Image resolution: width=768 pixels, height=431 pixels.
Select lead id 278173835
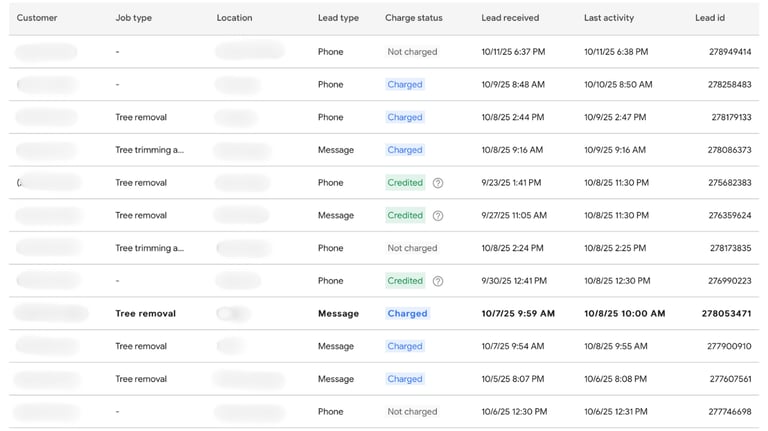click(731, 248)
